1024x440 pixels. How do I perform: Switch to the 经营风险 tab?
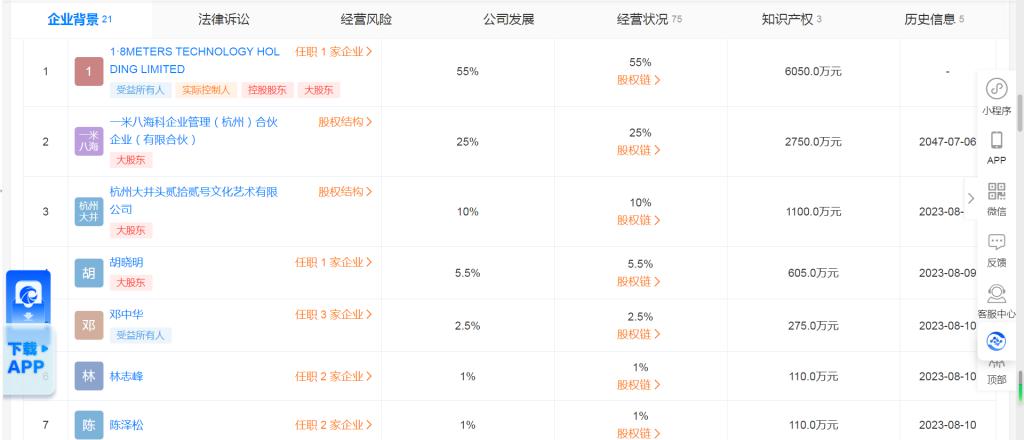[x=366, y=19]
